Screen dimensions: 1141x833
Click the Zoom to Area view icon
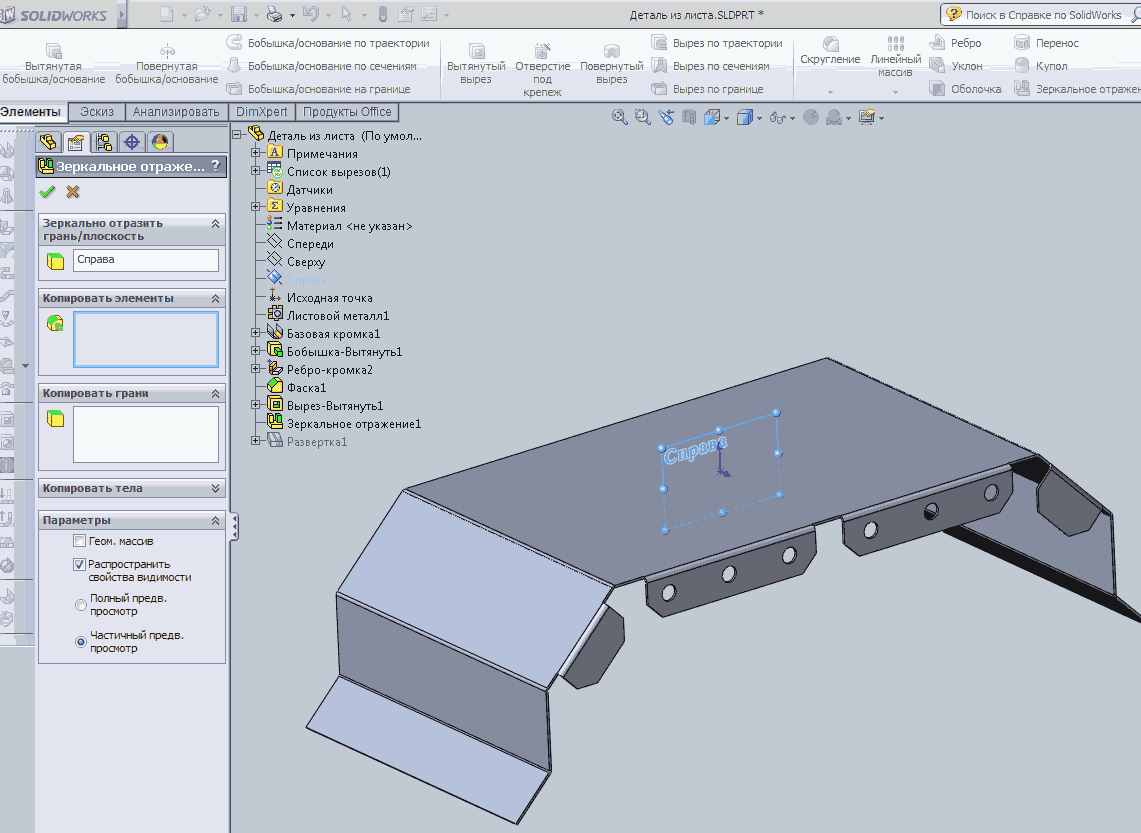point(642,117)
